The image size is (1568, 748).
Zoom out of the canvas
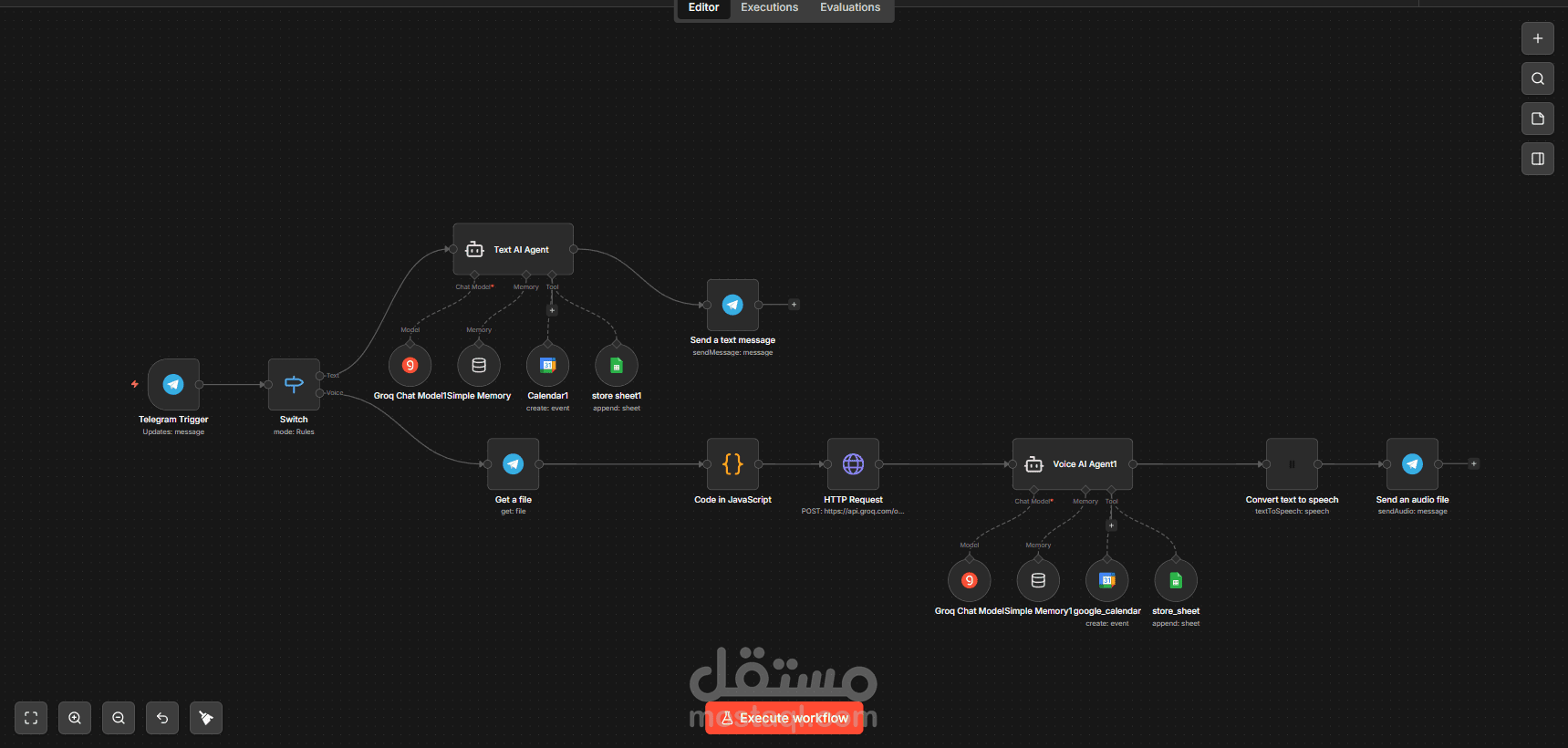[x=119, y=718]
